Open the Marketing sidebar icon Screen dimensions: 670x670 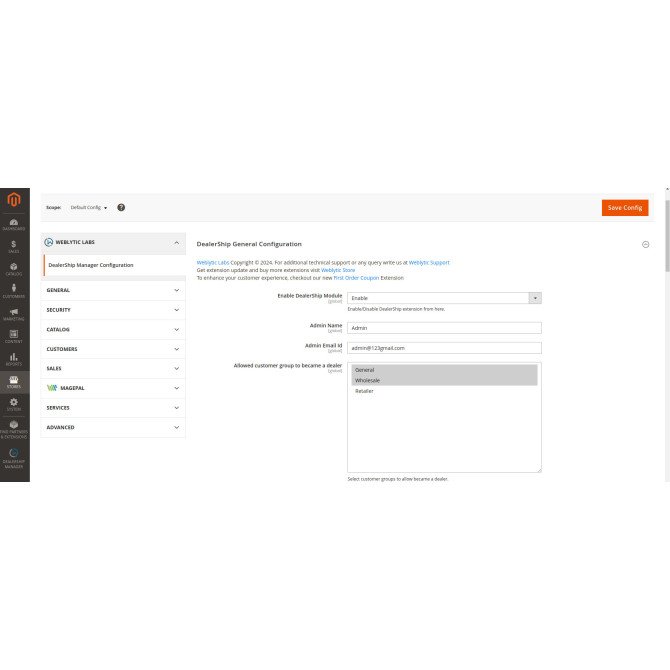tap(14, 314)
